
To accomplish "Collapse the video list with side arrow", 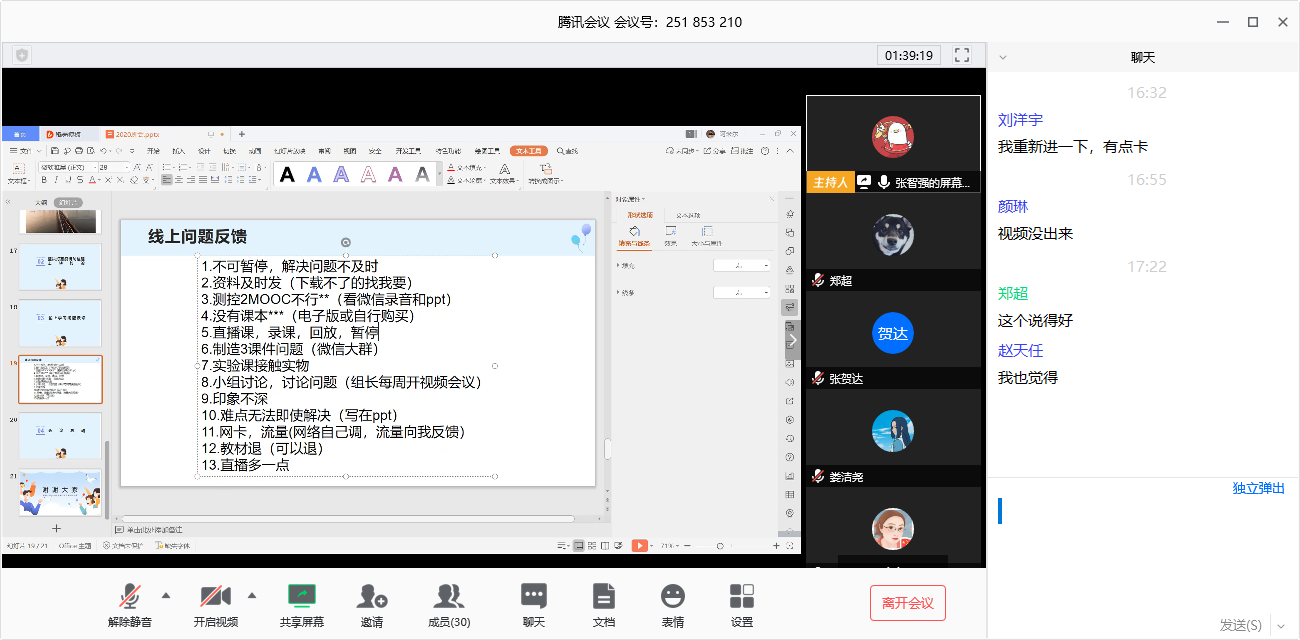I will click(x=792, y=340).
